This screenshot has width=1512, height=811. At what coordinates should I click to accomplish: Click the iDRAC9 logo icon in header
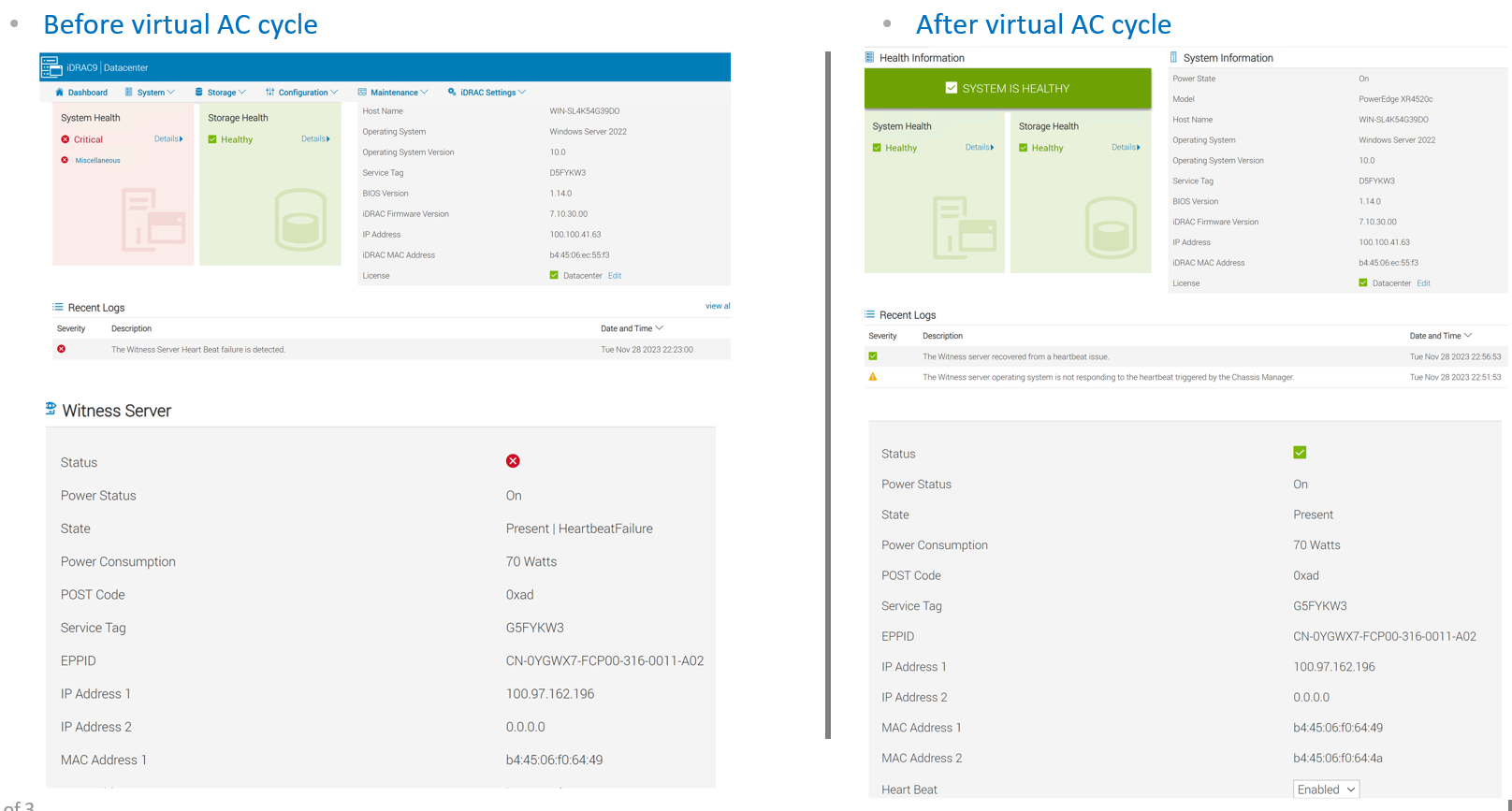pyautogui.click(x=51, y=66)
